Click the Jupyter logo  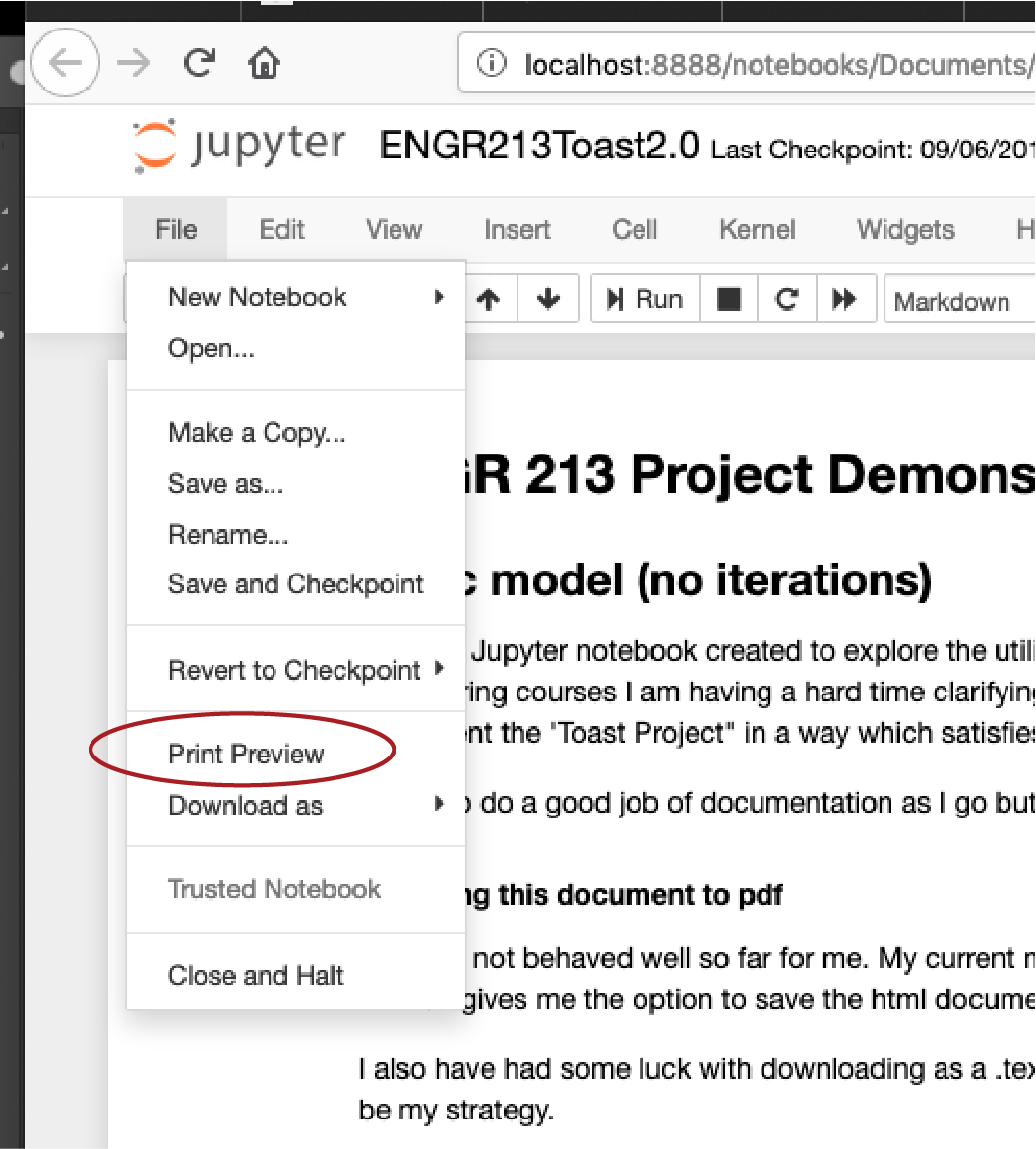239,146
